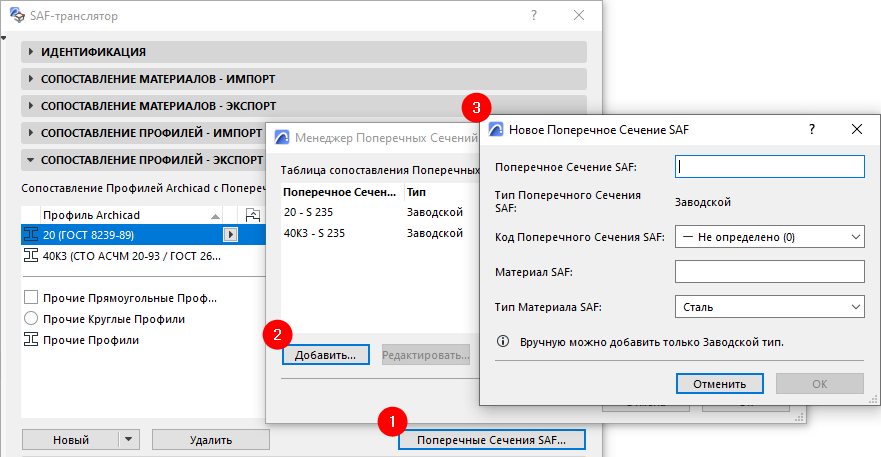The image size is (881, 457).
Task: Open arrow button on the 20 (ГОСТ 8239-89) row
Action: tap(230, 234)
